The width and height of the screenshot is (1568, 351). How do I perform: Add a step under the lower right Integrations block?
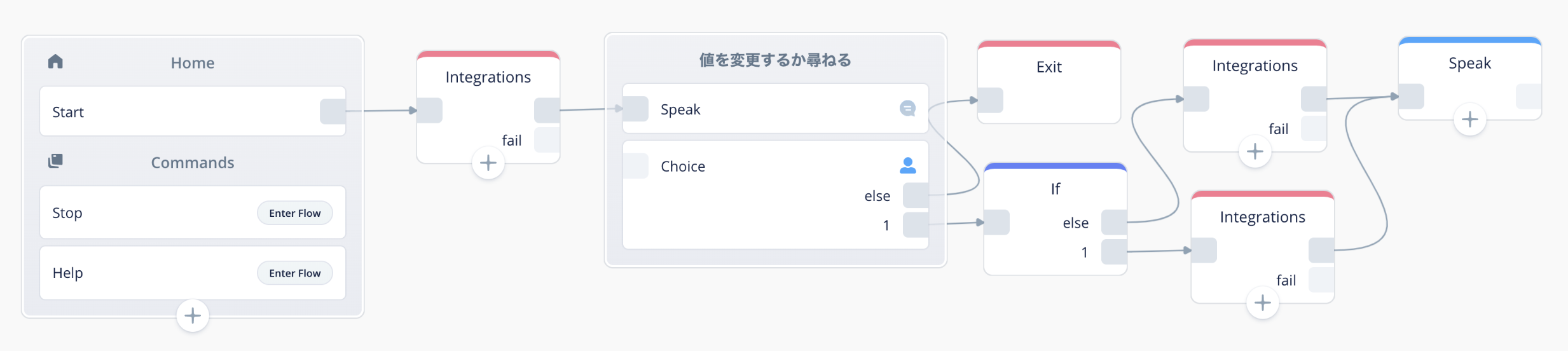pyautogui.click(x=1263, y=303)
